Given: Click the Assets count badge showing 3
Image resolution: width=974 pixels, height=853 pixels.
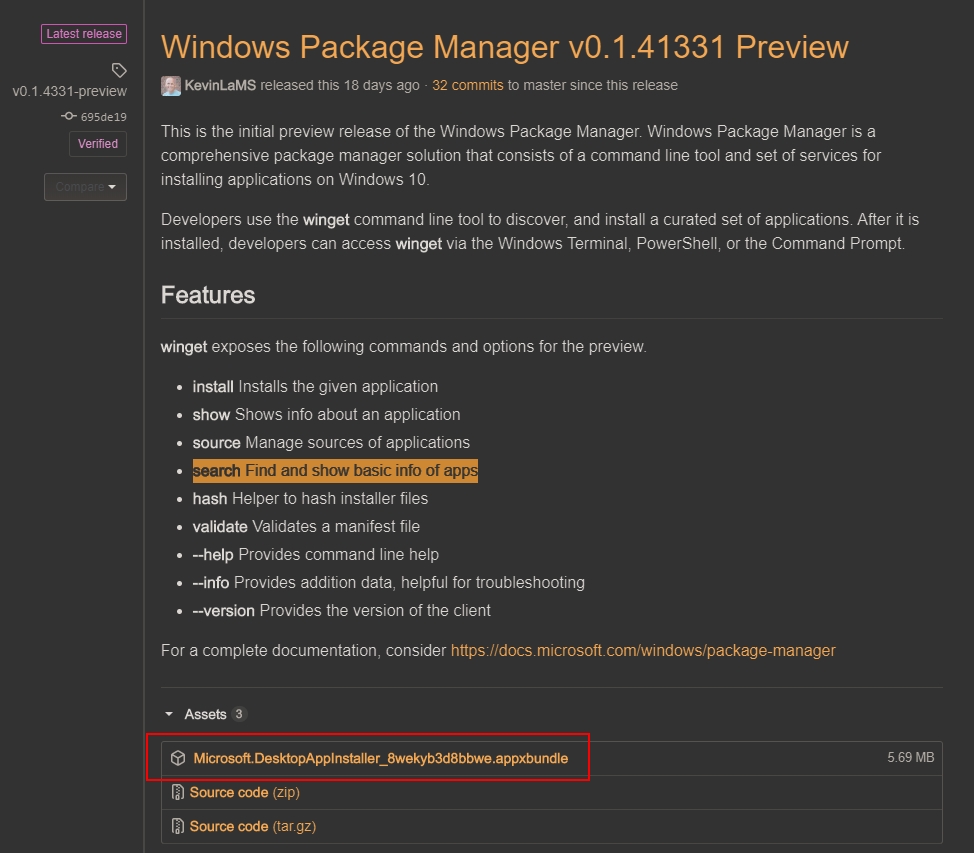Looking at the screenshot, I should (x=239, y=714).
